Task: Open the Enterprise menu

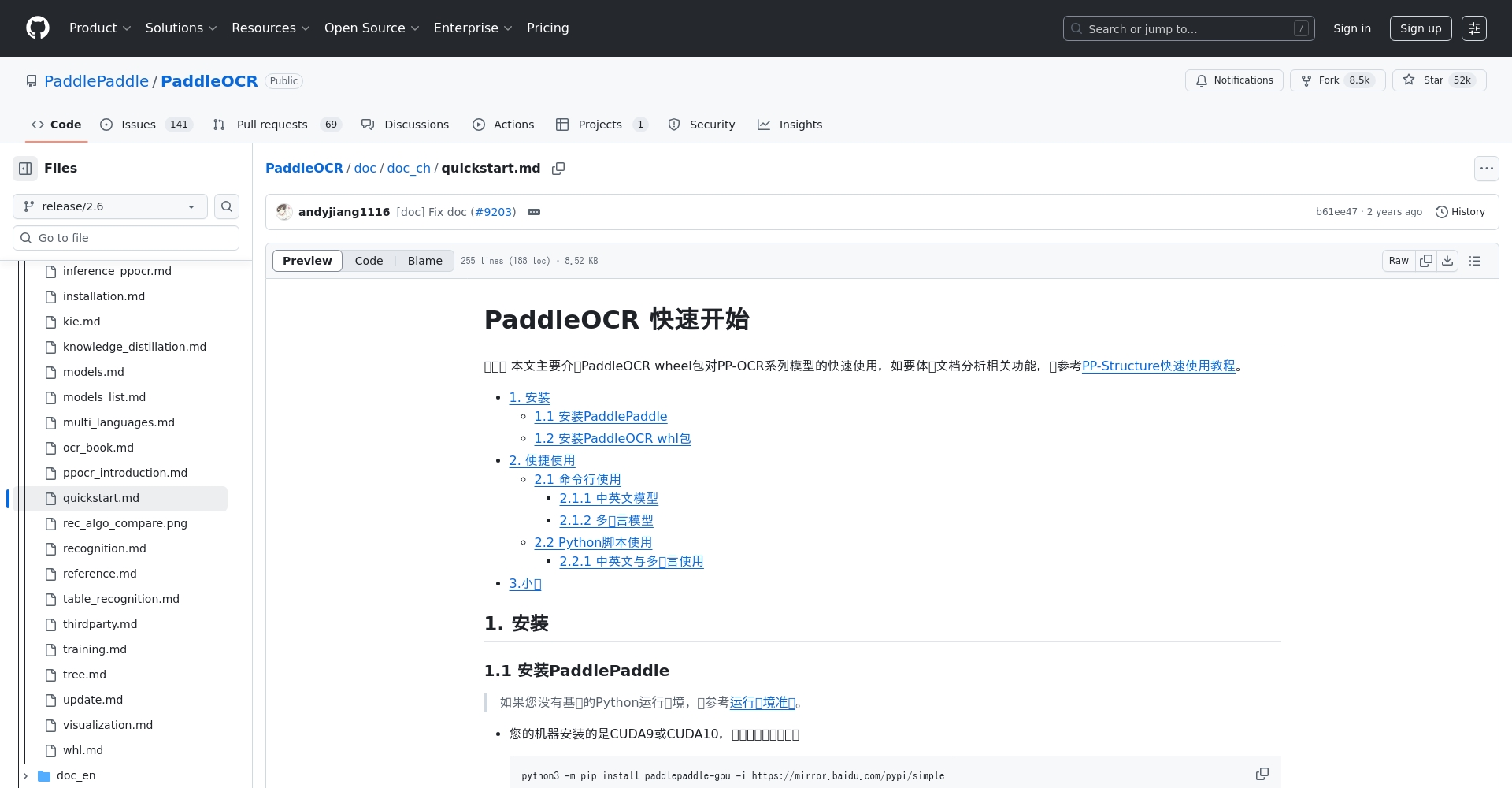Action: tap(473, 28)
